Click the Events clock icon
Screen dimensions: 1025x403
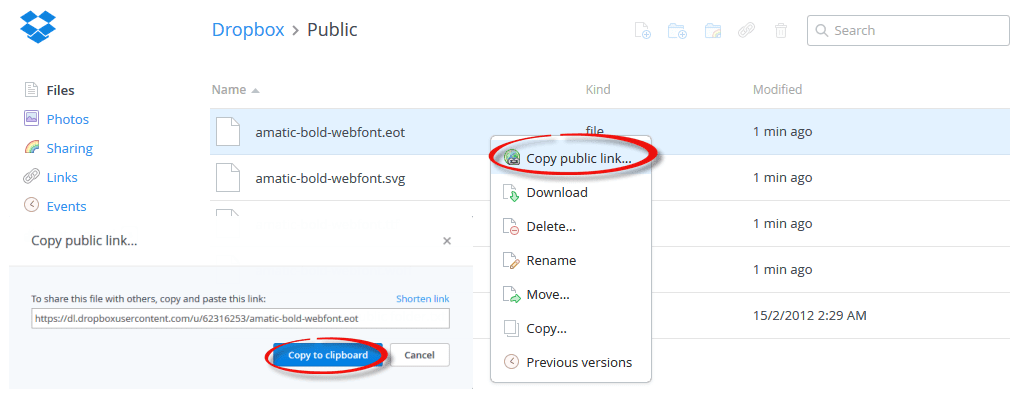(x=31, y=205)
